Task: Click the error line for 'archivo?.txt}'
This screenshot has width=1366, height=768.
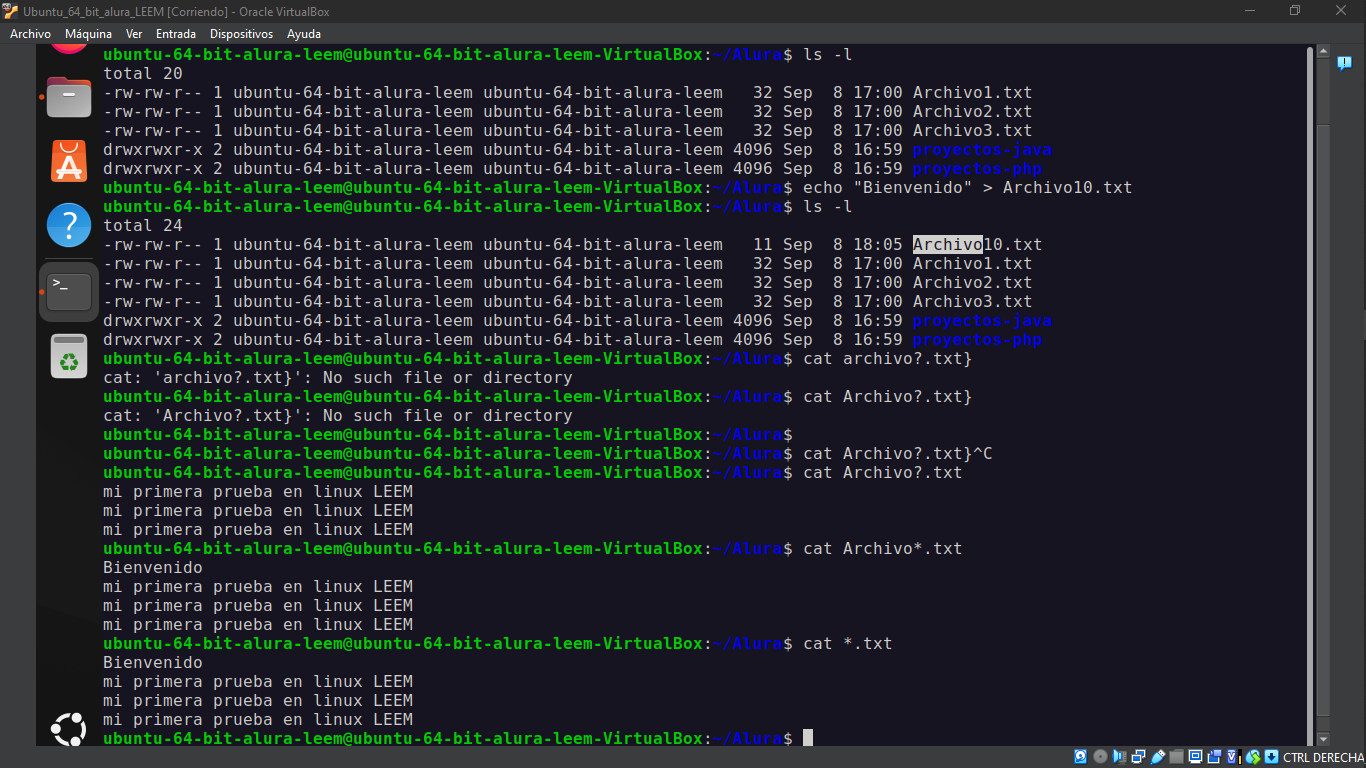Action: [x=338, y=377]
